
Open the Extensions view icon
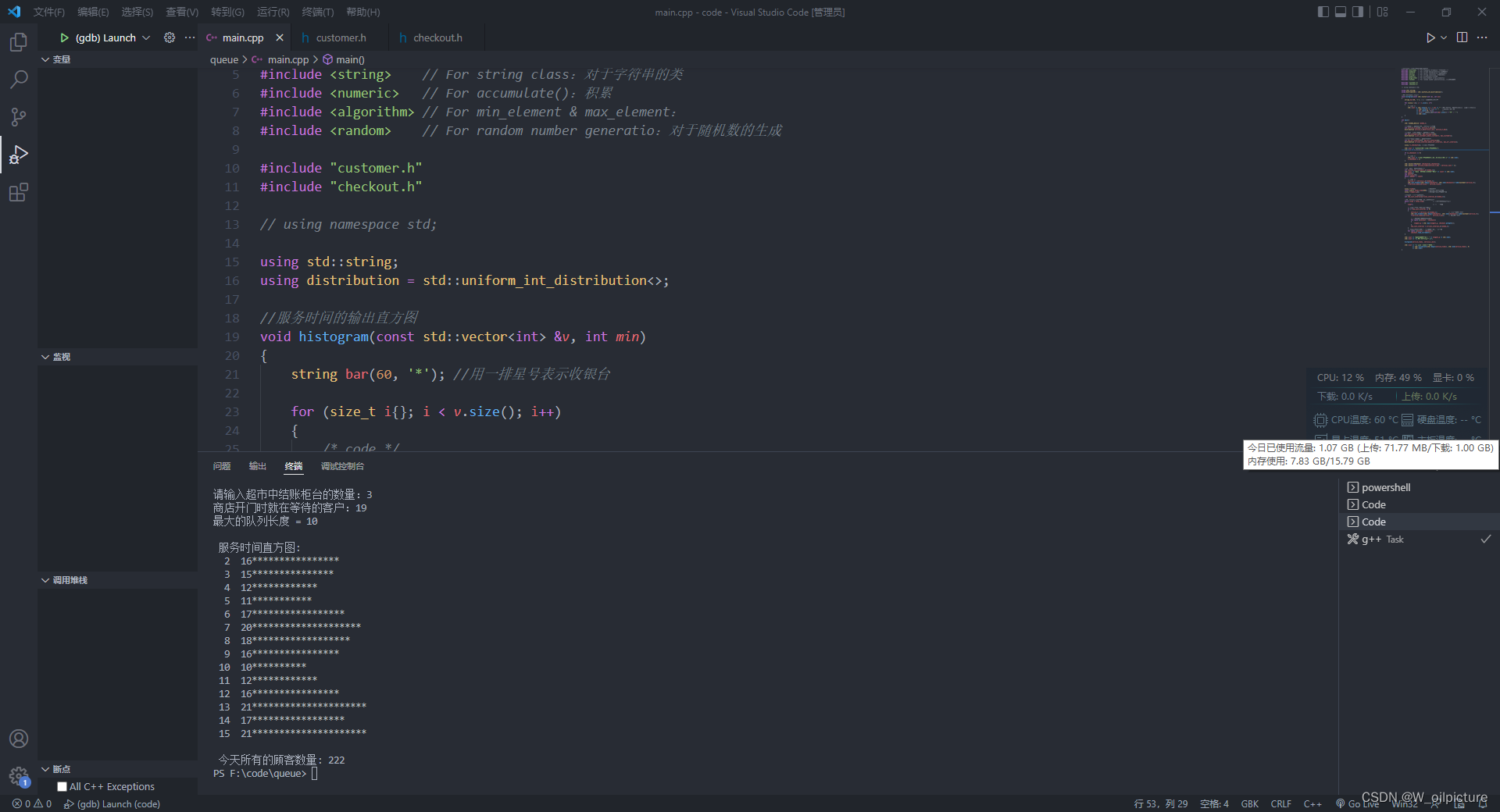[19, 192]
